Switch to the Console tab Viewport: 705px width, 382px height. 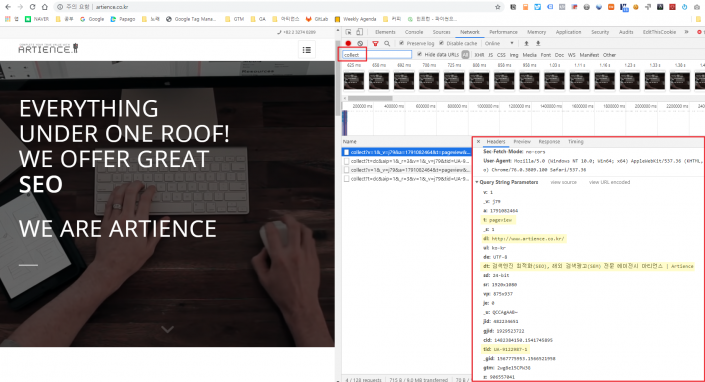(414, 32)
